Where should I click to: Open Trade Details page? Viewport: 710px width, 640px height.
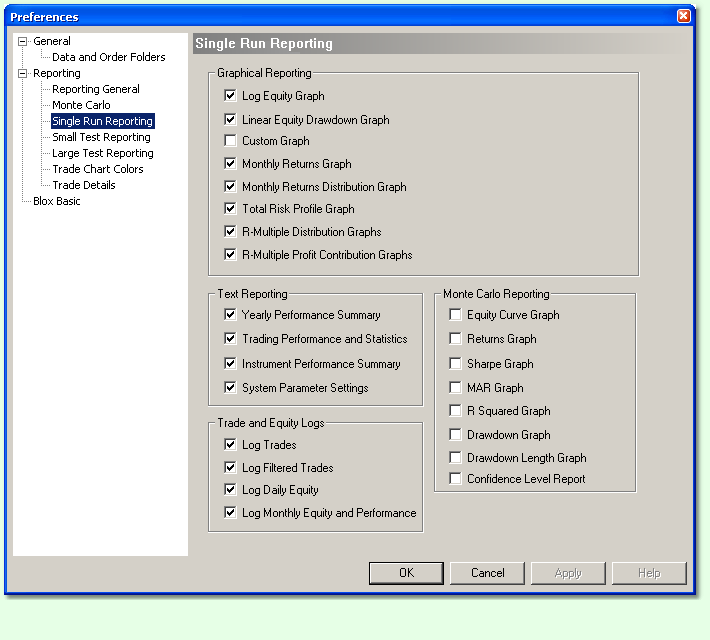point(84,185)
